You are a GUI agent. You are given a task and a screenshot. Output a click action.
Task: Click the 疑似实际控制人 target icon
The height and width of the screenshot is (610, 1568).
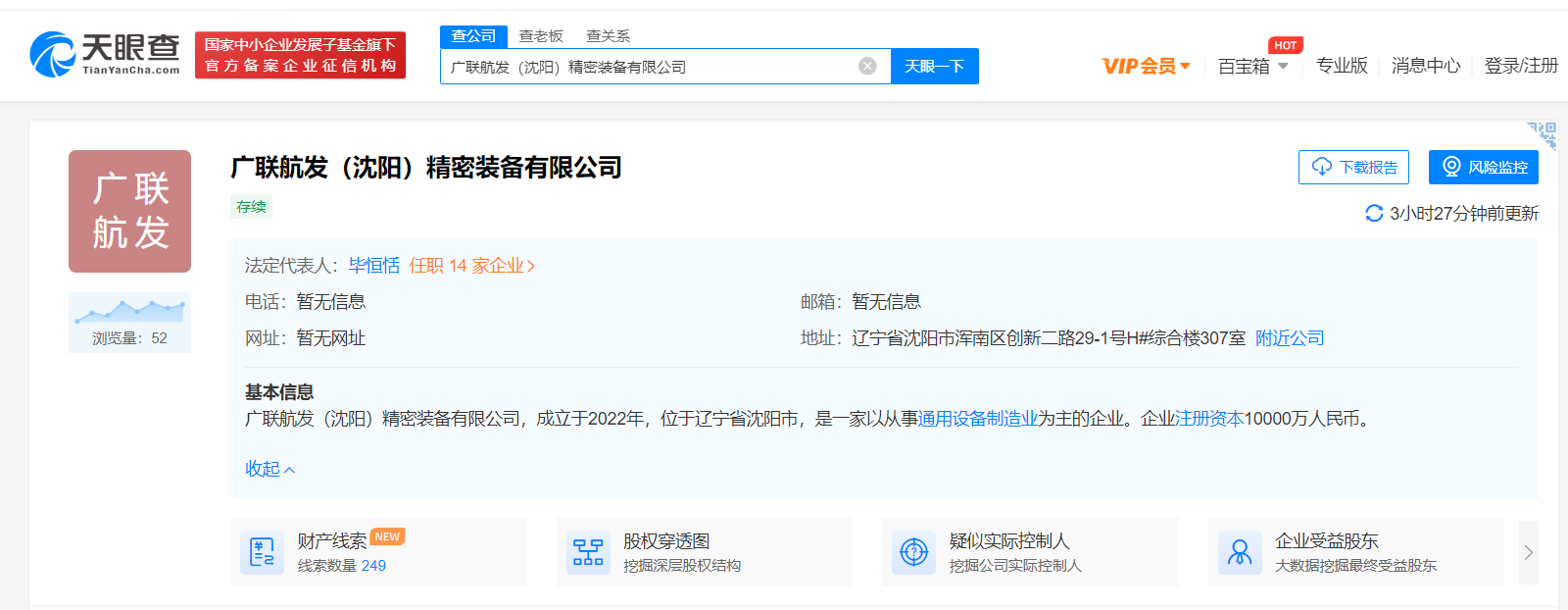913,552
